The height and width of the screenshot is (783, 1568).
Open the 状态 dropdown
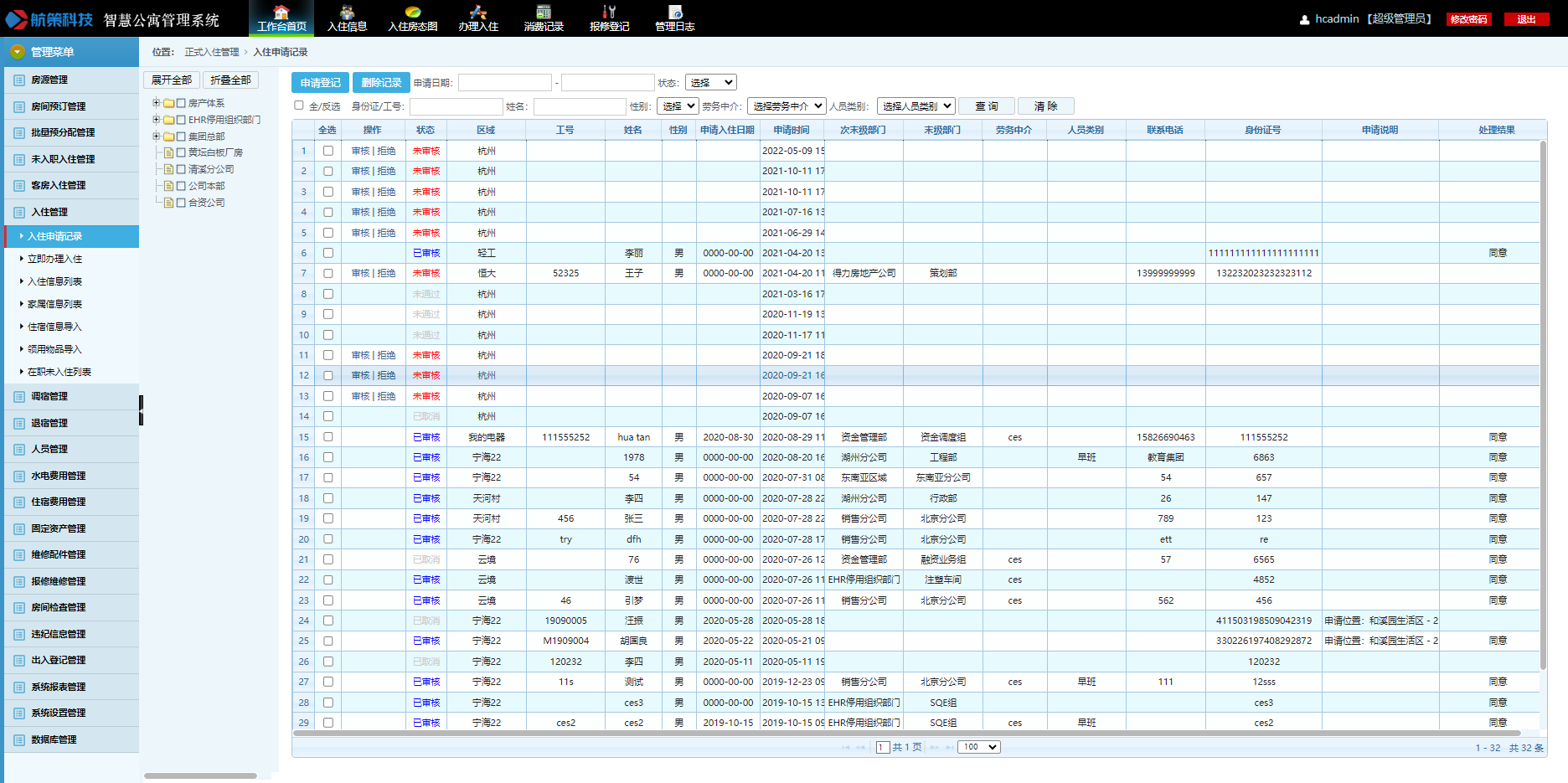pos(710,82)
